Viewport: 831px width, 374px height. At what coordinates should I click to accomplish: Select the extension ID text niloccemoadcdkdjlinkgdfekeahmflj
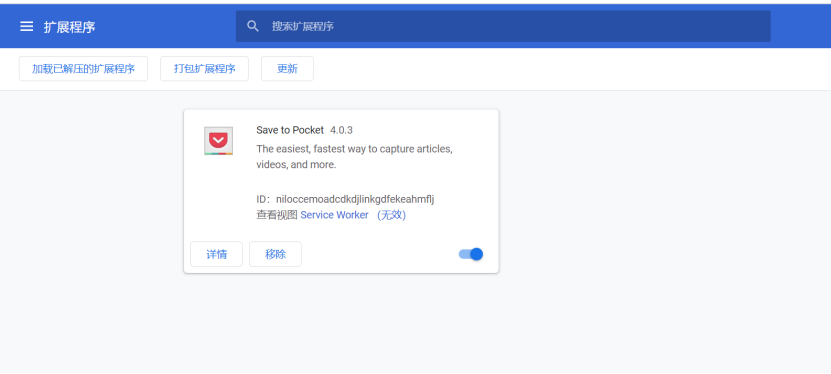tap(355, 199)
